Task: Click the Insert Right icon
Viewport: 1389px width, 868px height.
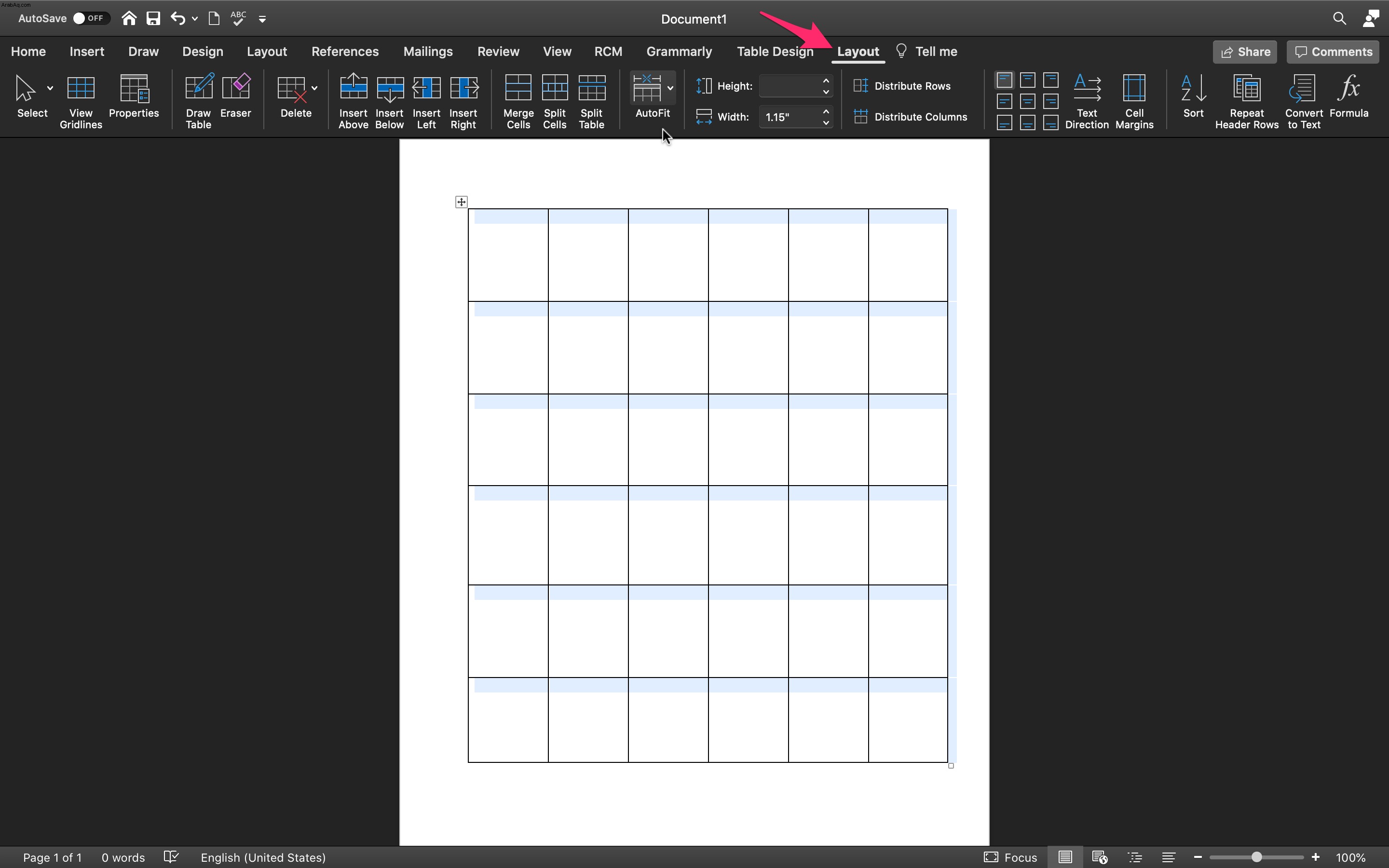Action: pyautogui.click(x=464, y=88)
